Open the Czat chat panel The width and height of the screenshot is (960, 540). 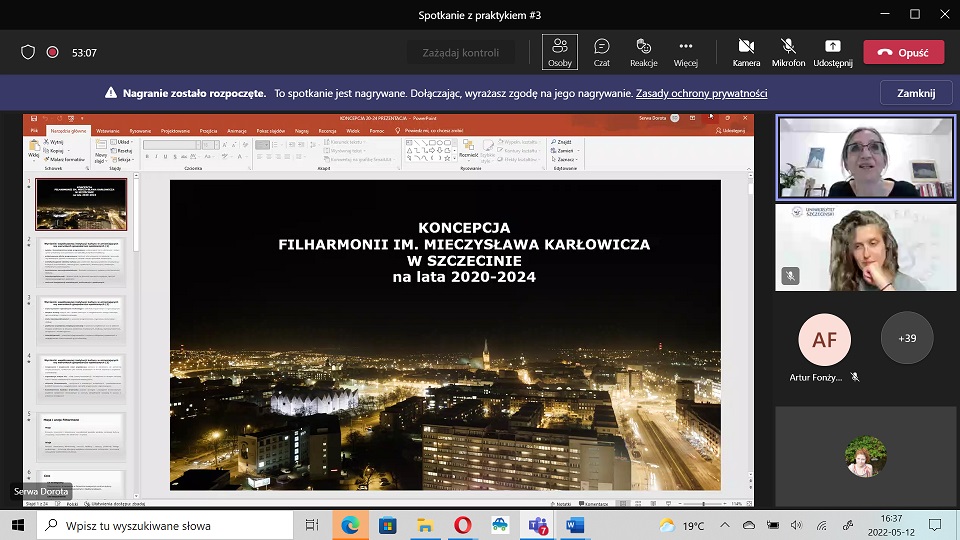tap(602, 52)
